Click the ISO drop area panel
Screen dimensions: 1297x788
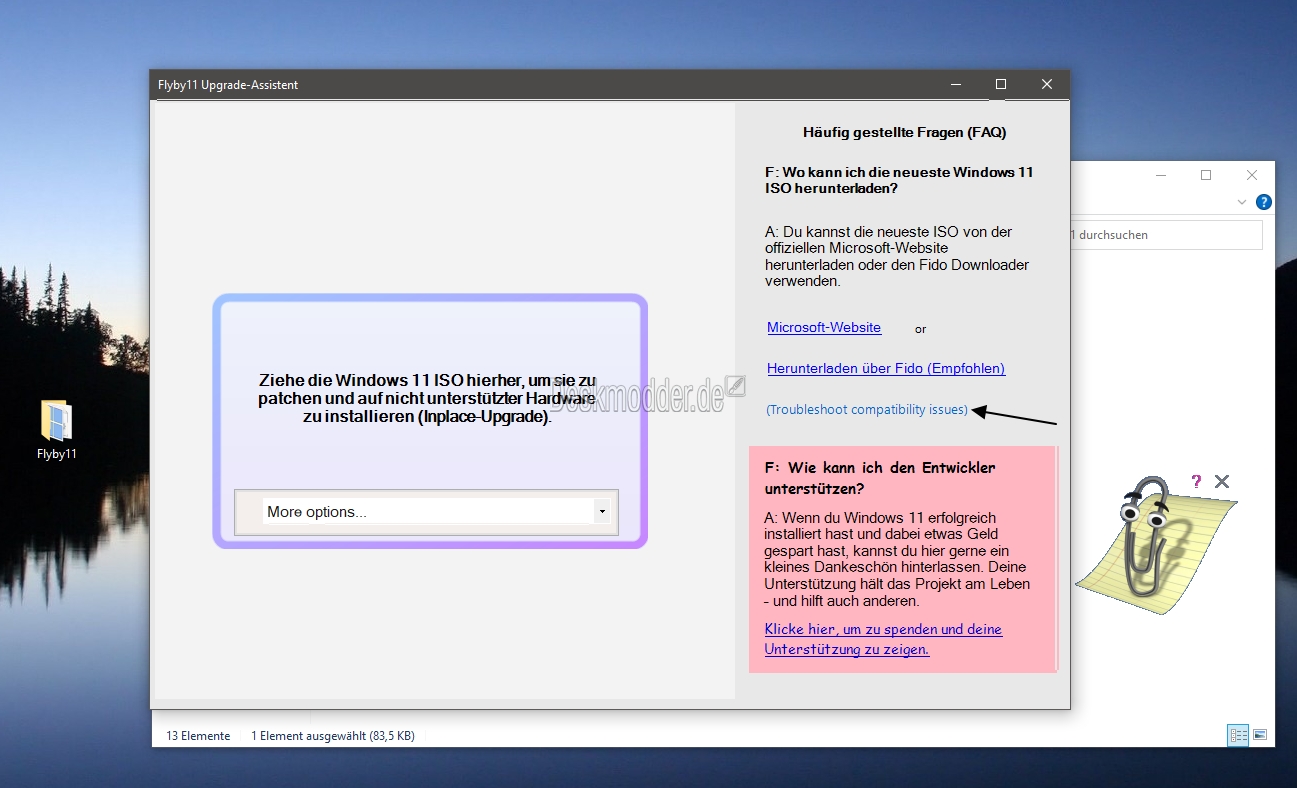(x=430, y=421)
